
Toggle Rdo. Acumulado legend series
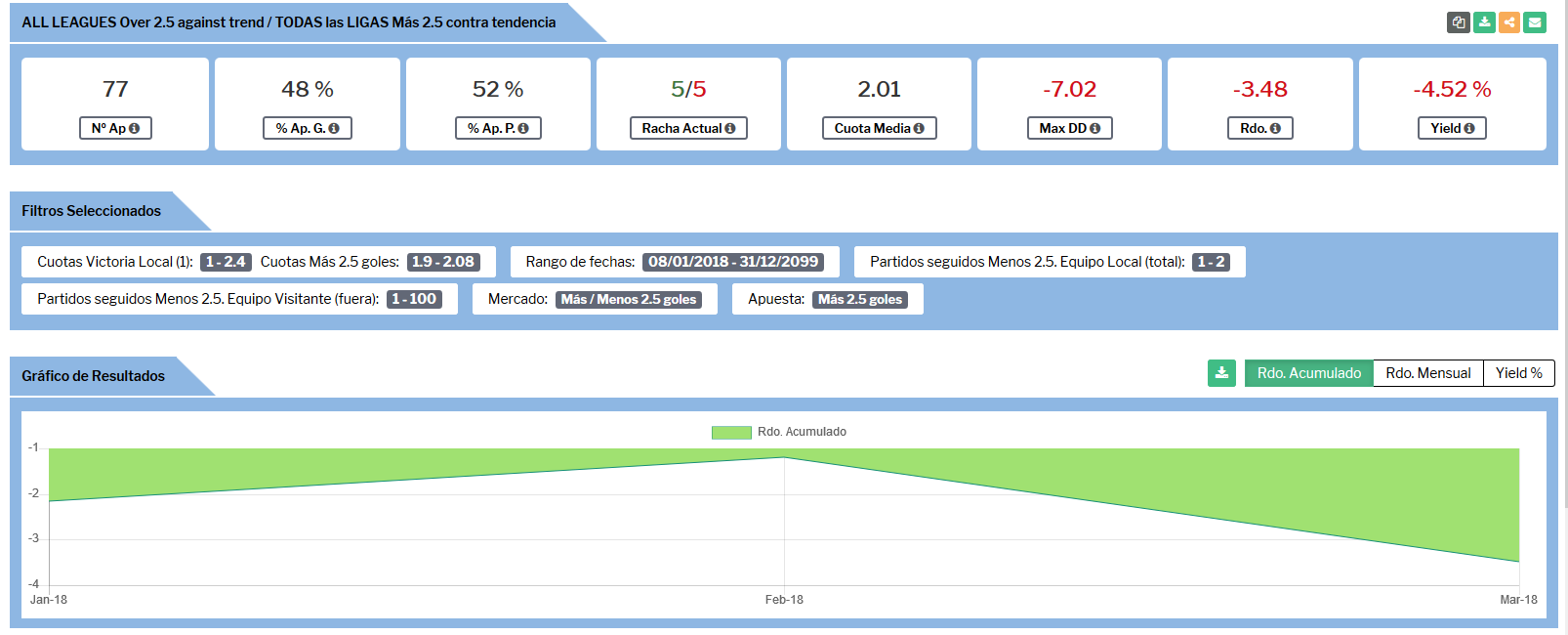779,432
